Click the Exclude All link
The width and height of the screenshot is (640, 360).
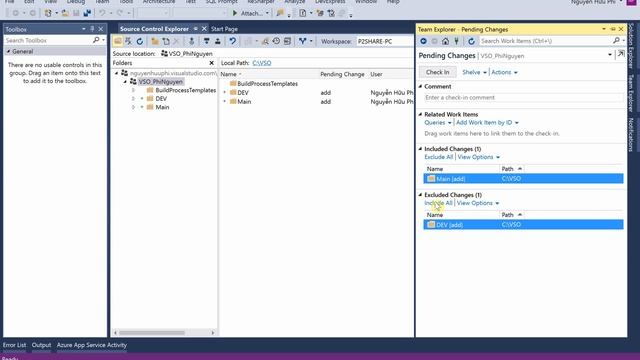pos(439,157)
